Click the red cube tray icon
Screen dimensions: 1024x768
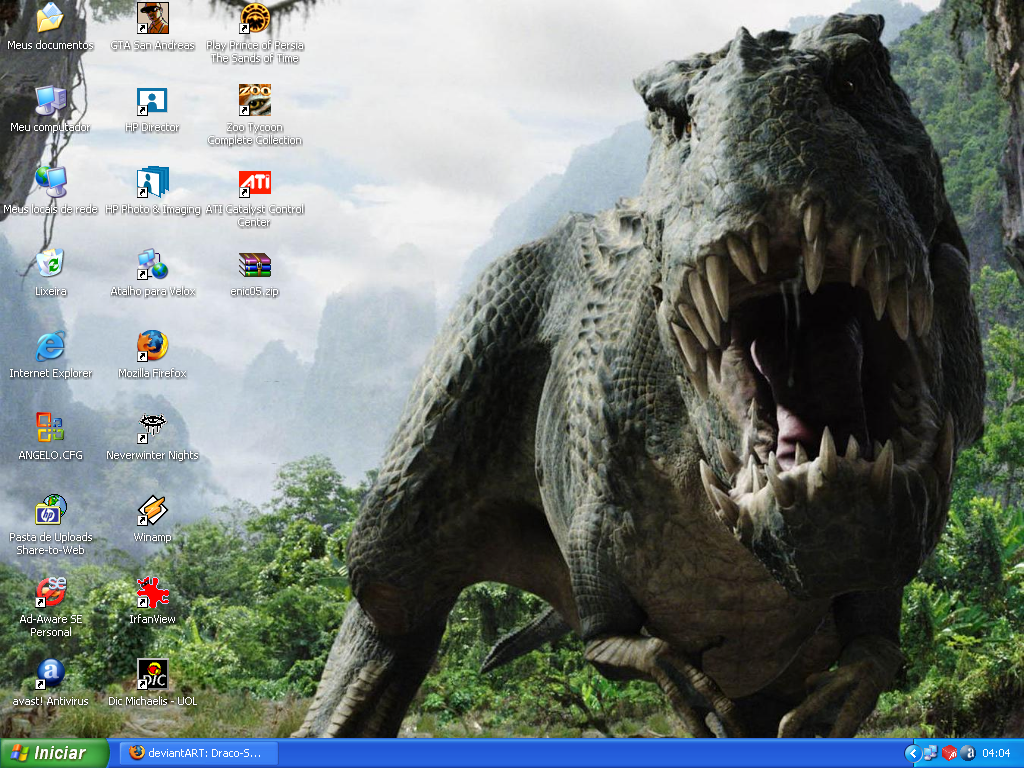click(x=950, y=753)
